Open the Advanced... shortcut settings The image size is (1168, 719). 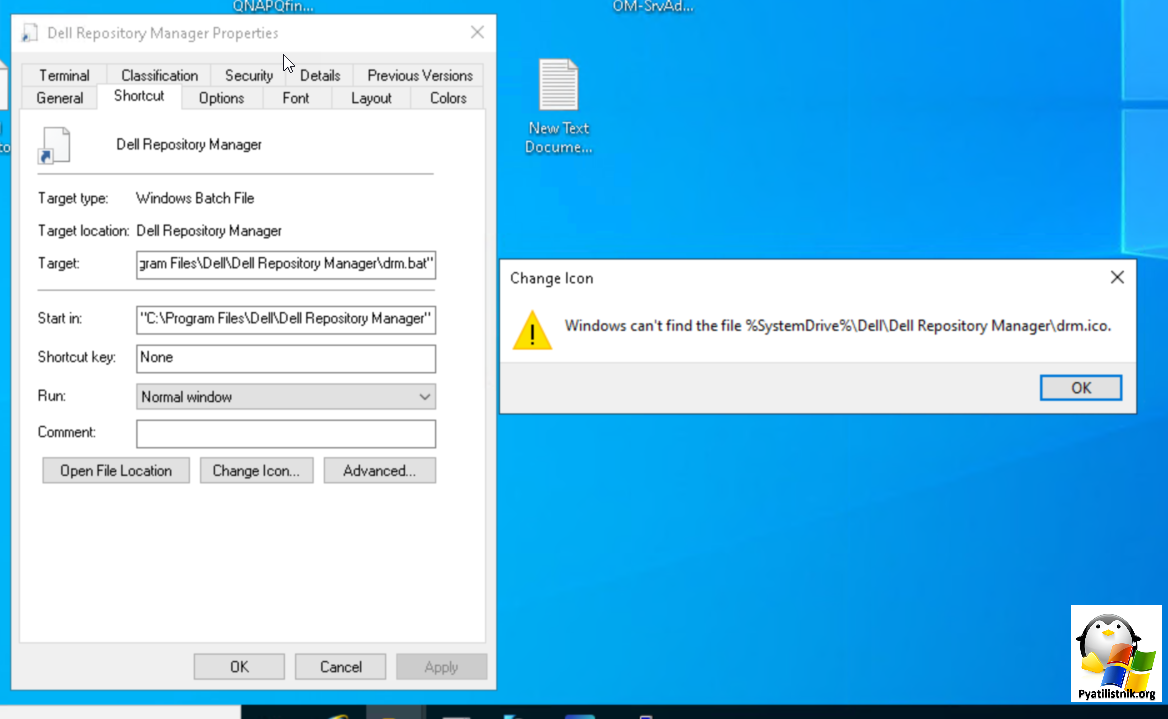(x=379, y=471)
